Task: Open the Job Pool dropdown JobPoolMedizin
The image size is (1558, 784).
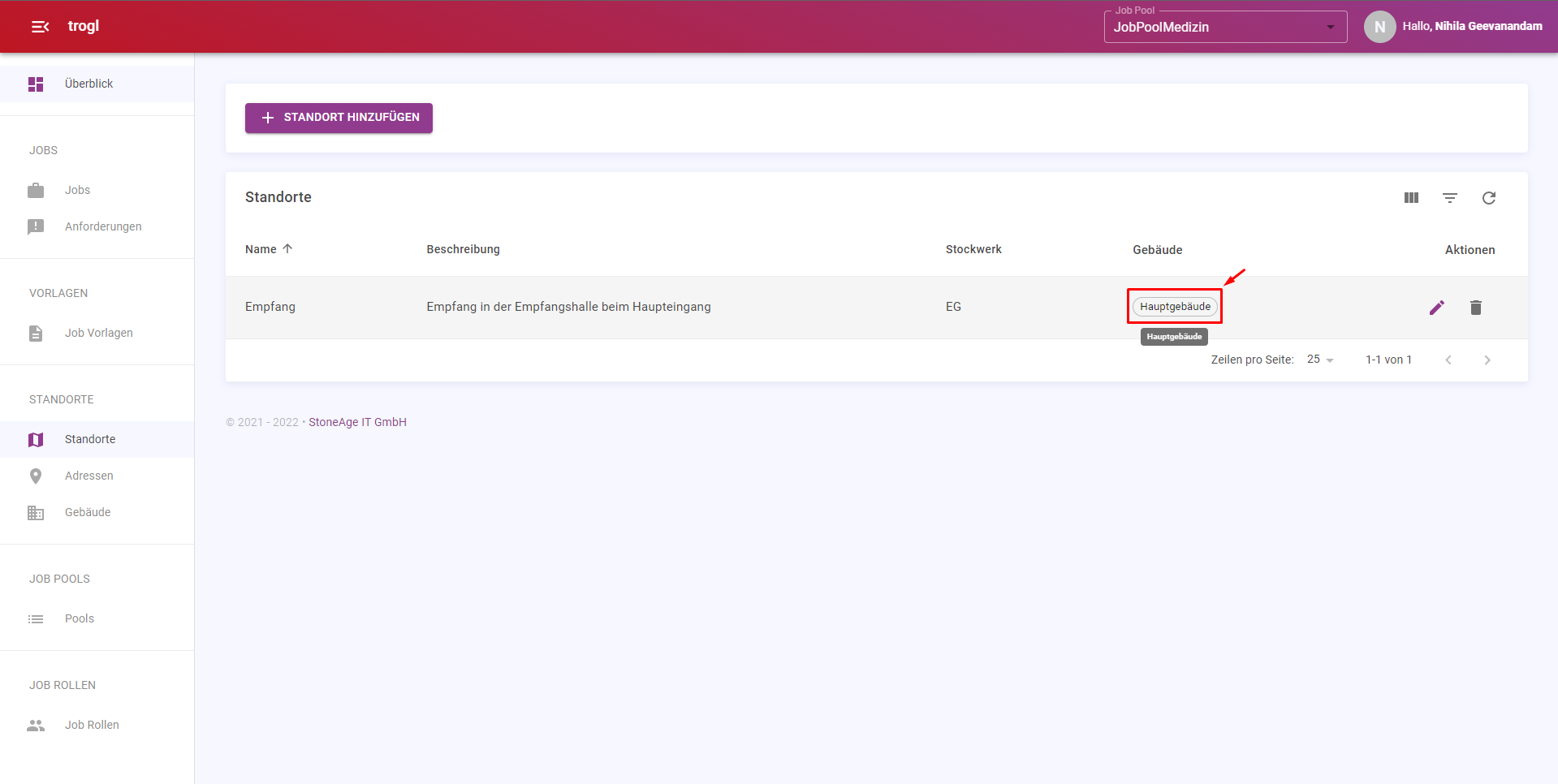Action: coord(1225,27)
